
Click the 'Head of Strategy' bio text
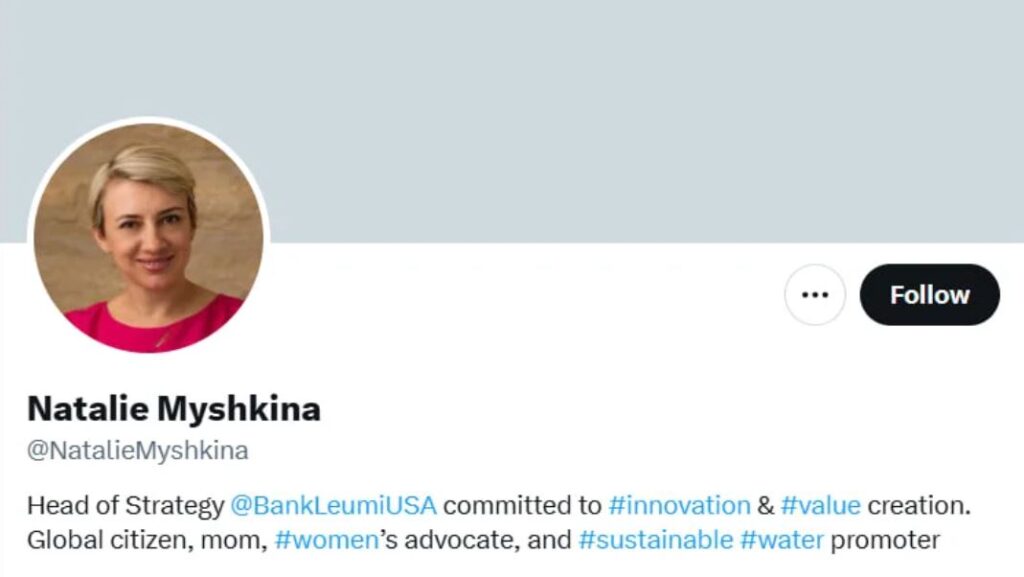[125, 505]
